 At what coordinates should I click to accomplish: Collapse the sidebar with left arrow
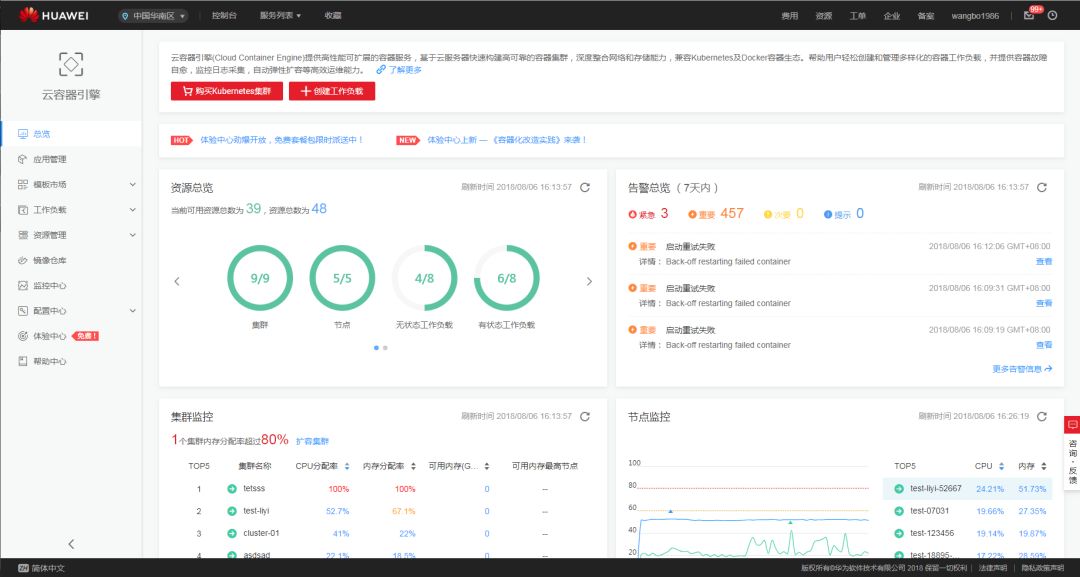(71, 544)
